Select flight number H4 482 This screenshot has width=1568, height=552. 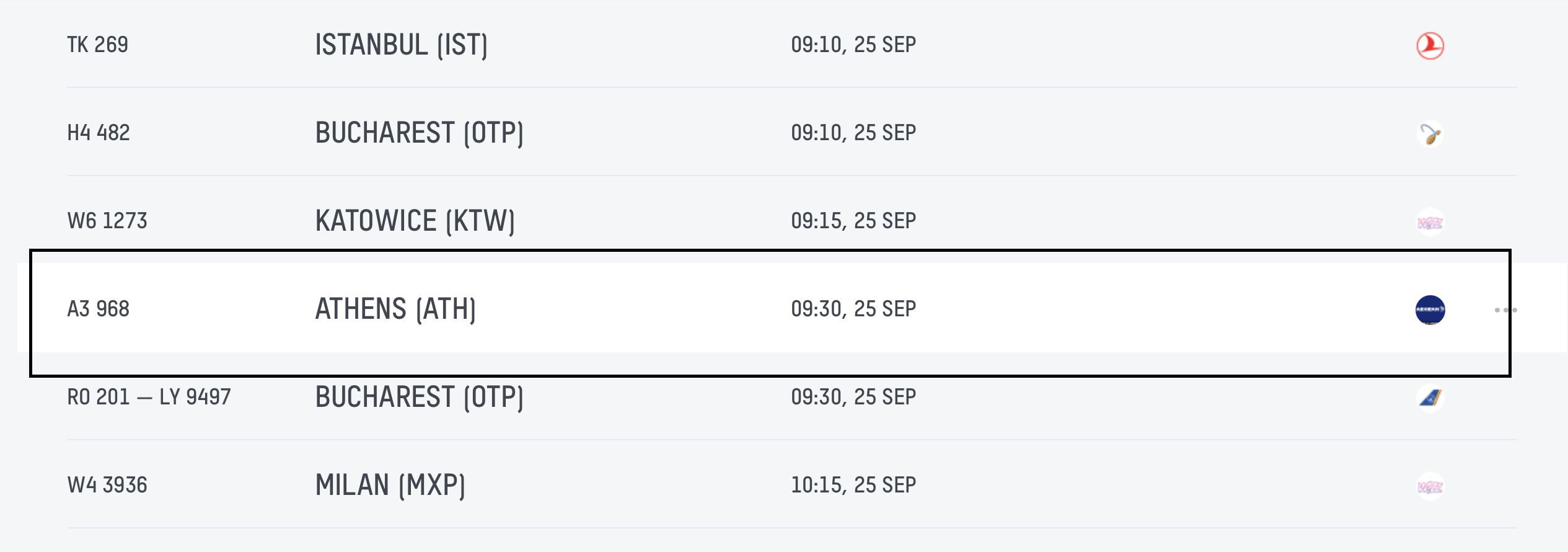pyautogui.click(x=99, y=133)
